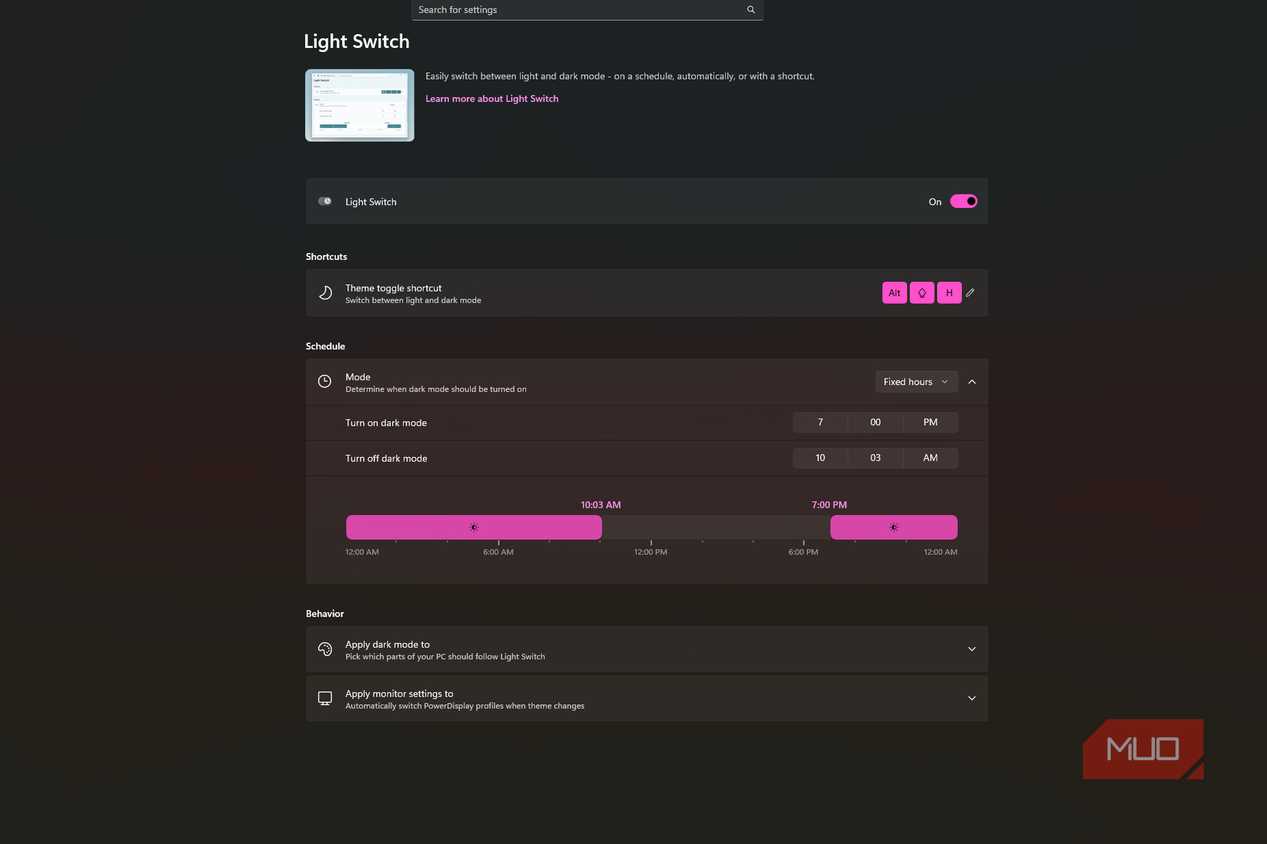Screen dimensions: 1267x844
Task: Collapse the Mode schedule section
Action: tap(972, 382)
